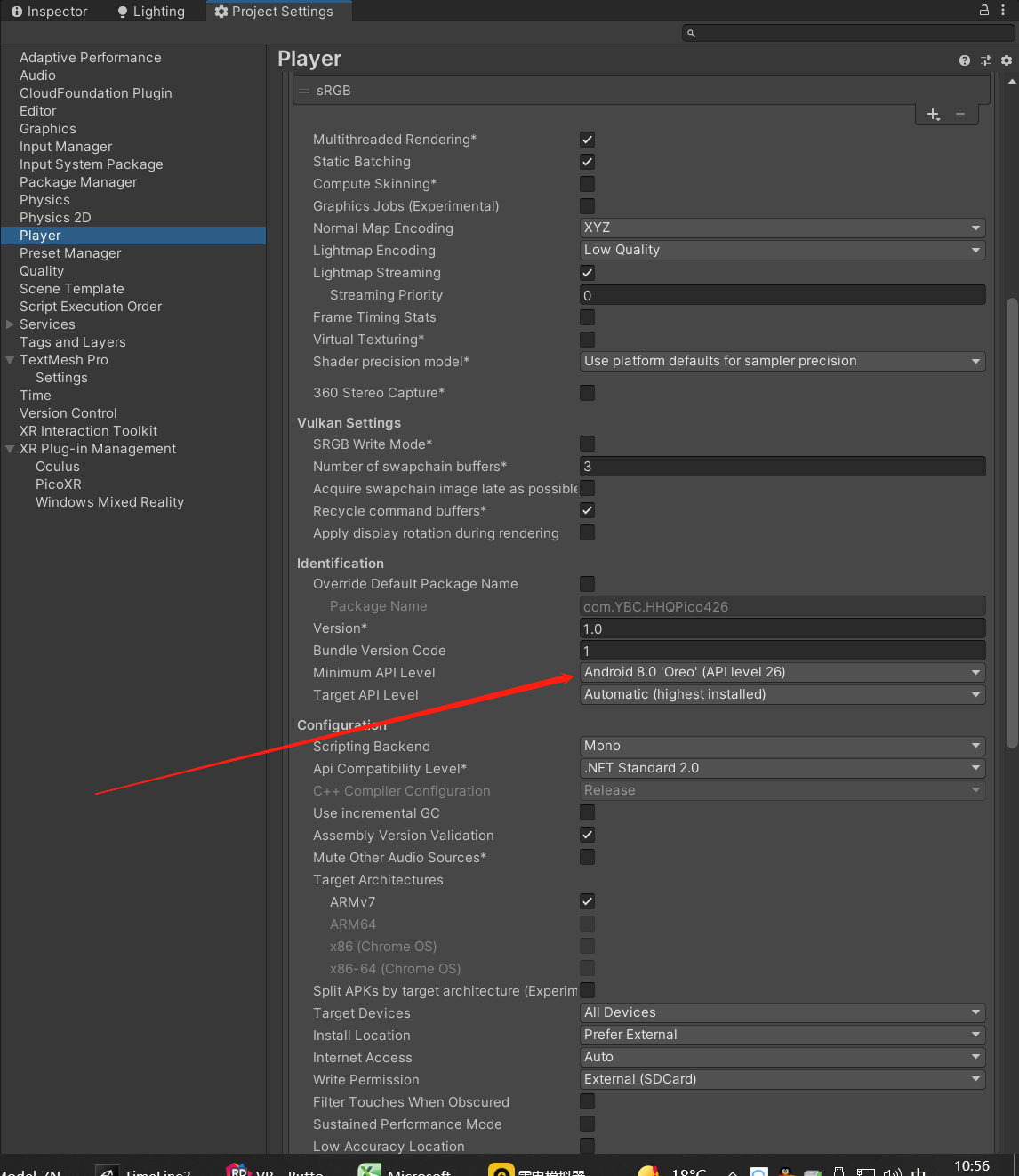The width and height of the screenshot is (1019, 1176).
Task: Open Target Devices dropdown
Action: pyautogui.click(x=782, y=1012)
